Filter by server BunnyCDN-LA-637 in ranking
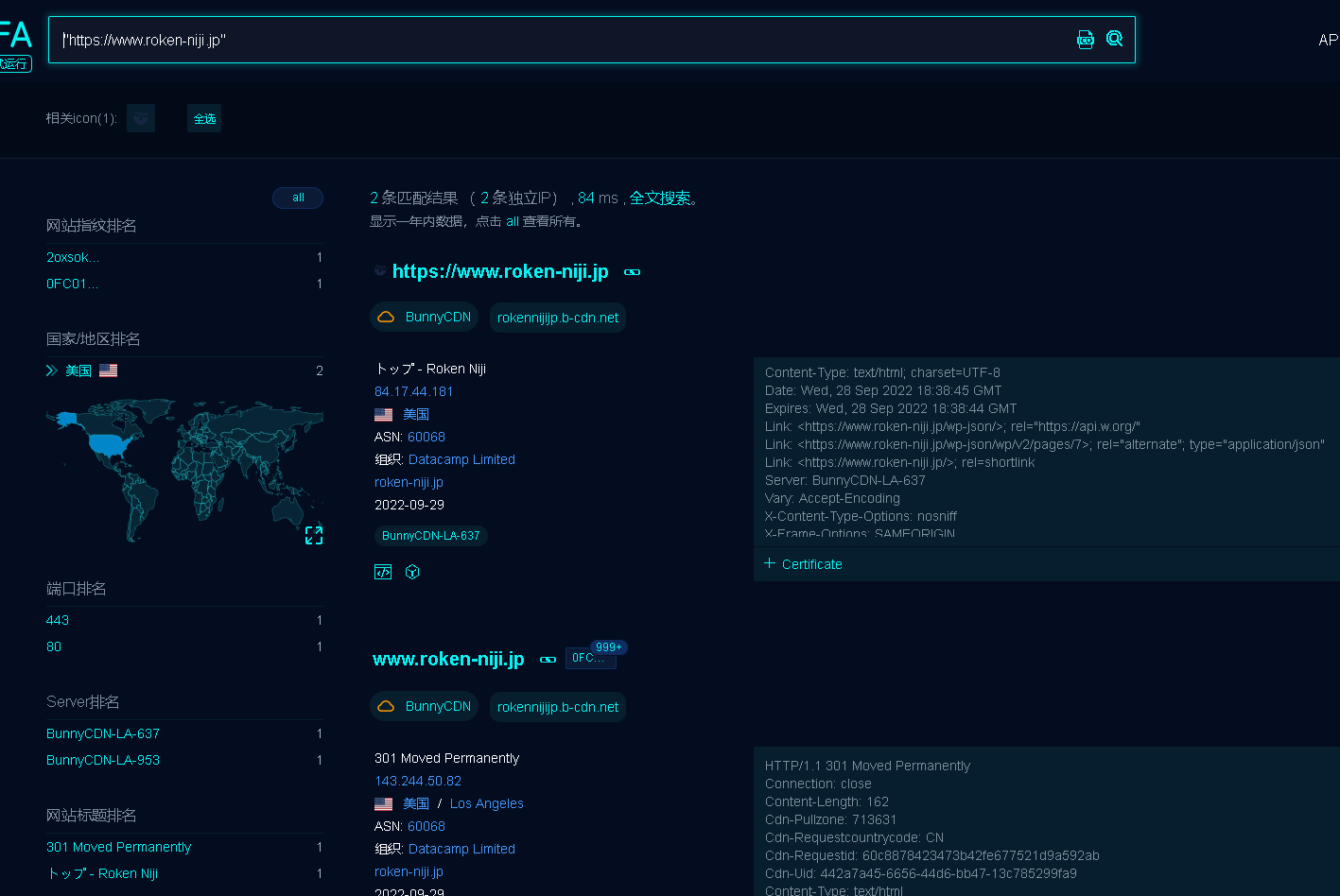 103,733
